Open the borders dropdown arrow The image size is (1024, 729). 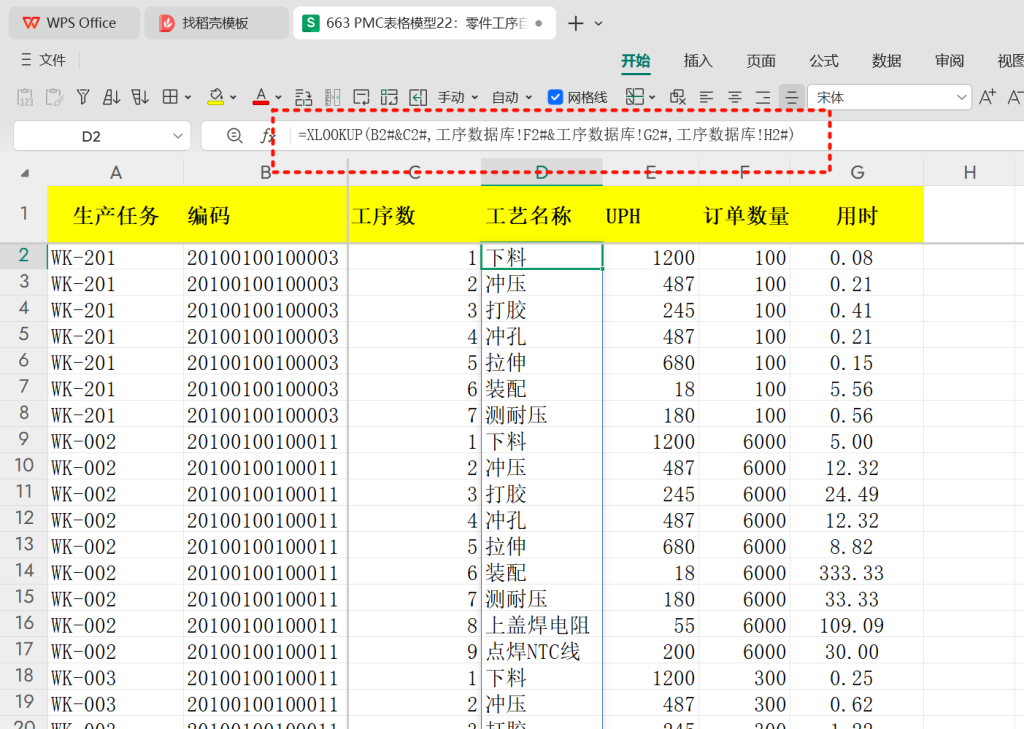(188, 97)
